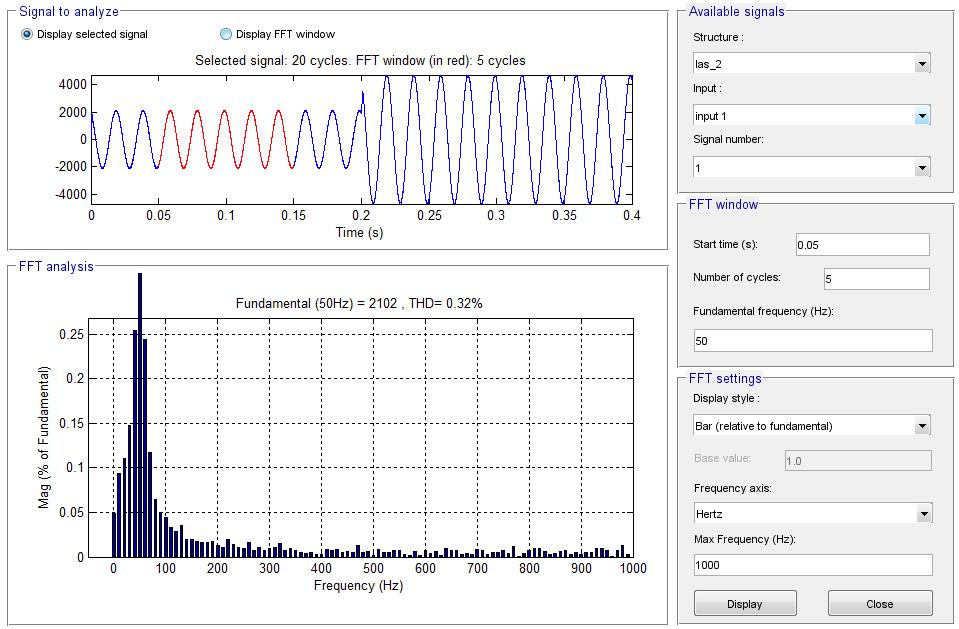Edit the Fundamental frequency field
Screen dimensions: 959x629
(812, 341)
